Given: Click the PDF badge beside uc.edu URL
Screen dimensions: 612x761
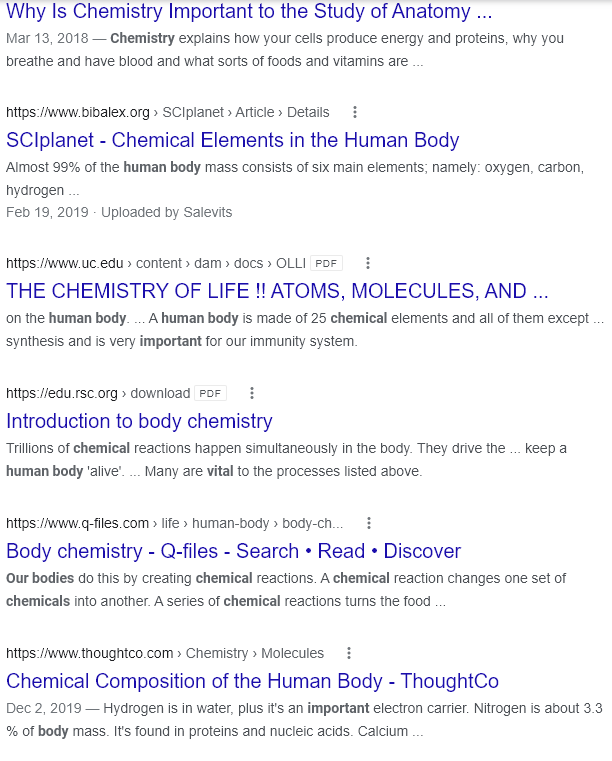Looking at the screenshot, I should [326, 263].
